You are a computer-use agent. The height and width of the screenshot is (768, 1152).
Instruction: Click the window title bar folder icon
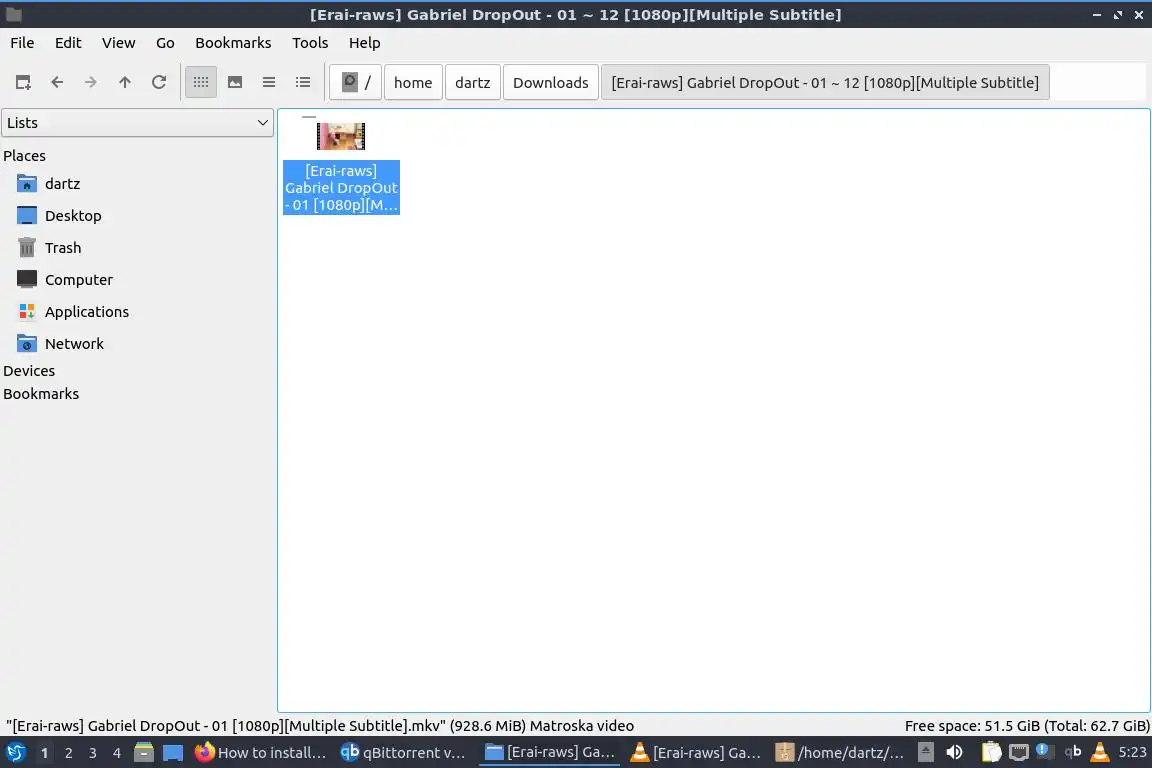(13, 14)
